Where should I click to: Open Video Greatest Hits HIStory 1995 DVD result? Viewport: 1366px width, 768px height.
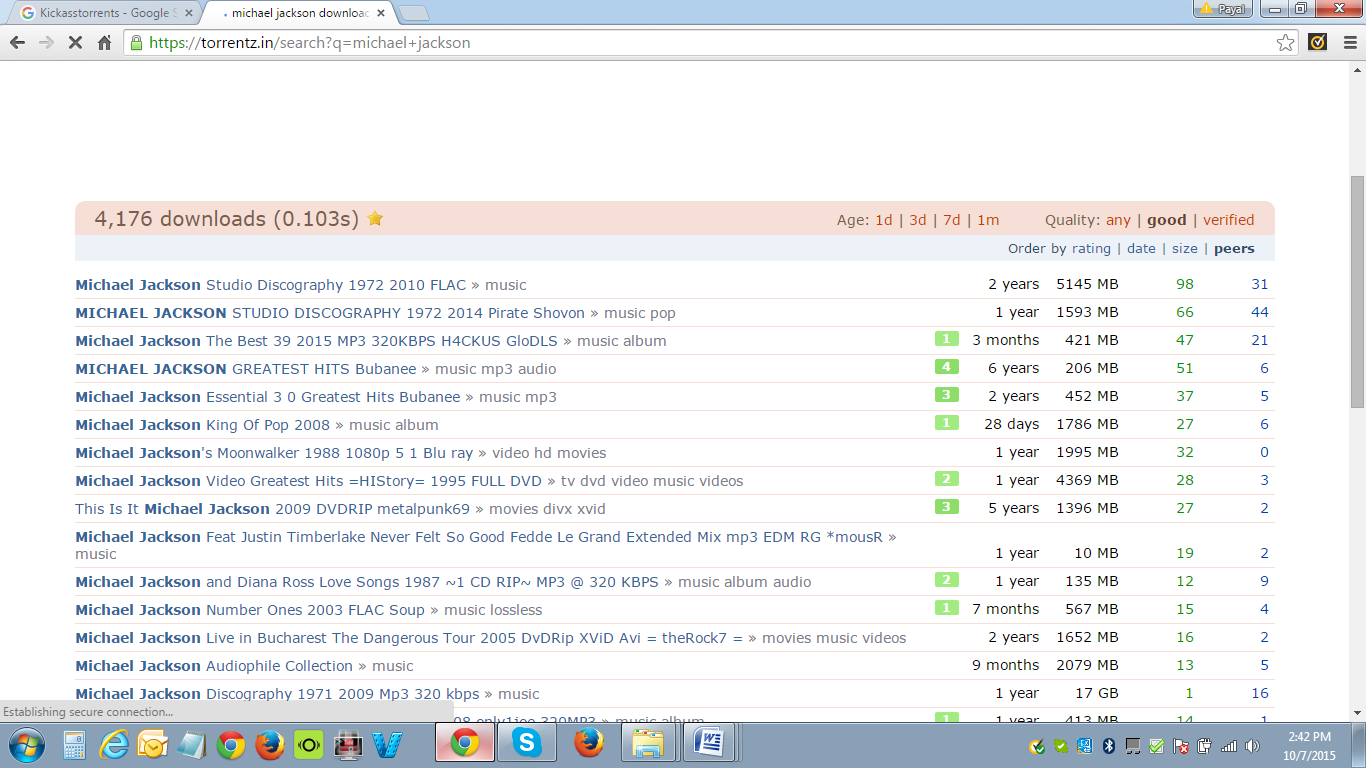click(x=308, y=481)
